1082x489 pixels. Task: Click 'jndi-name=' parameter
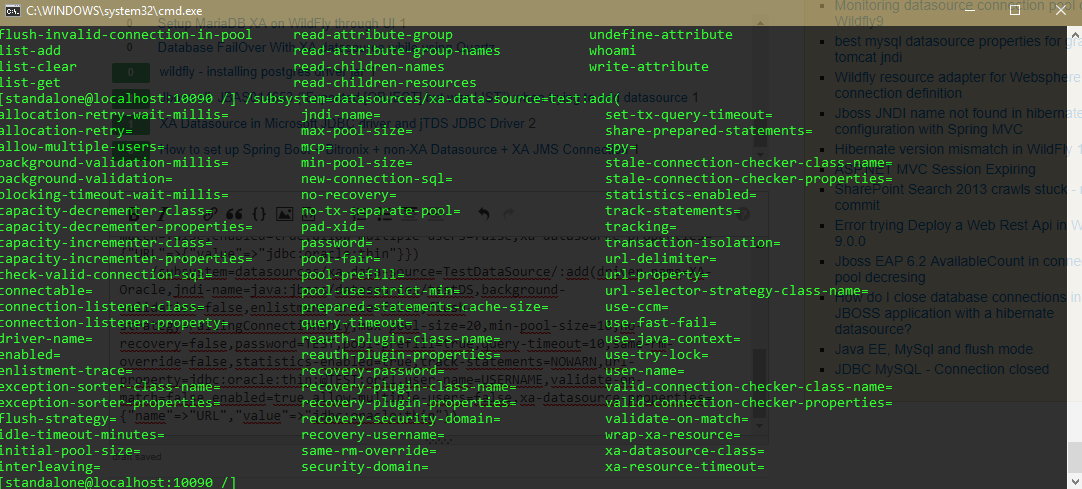[341, 114]
